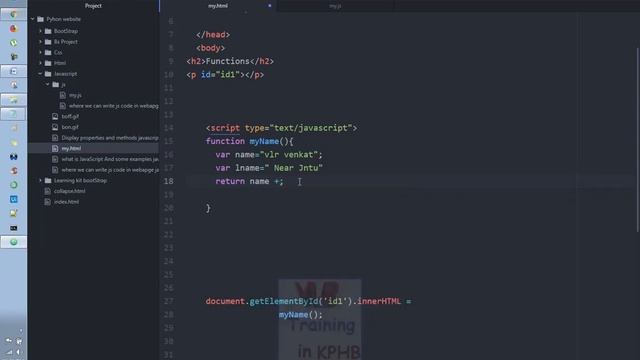Click line number 18 in the gutter

(169, 181)
